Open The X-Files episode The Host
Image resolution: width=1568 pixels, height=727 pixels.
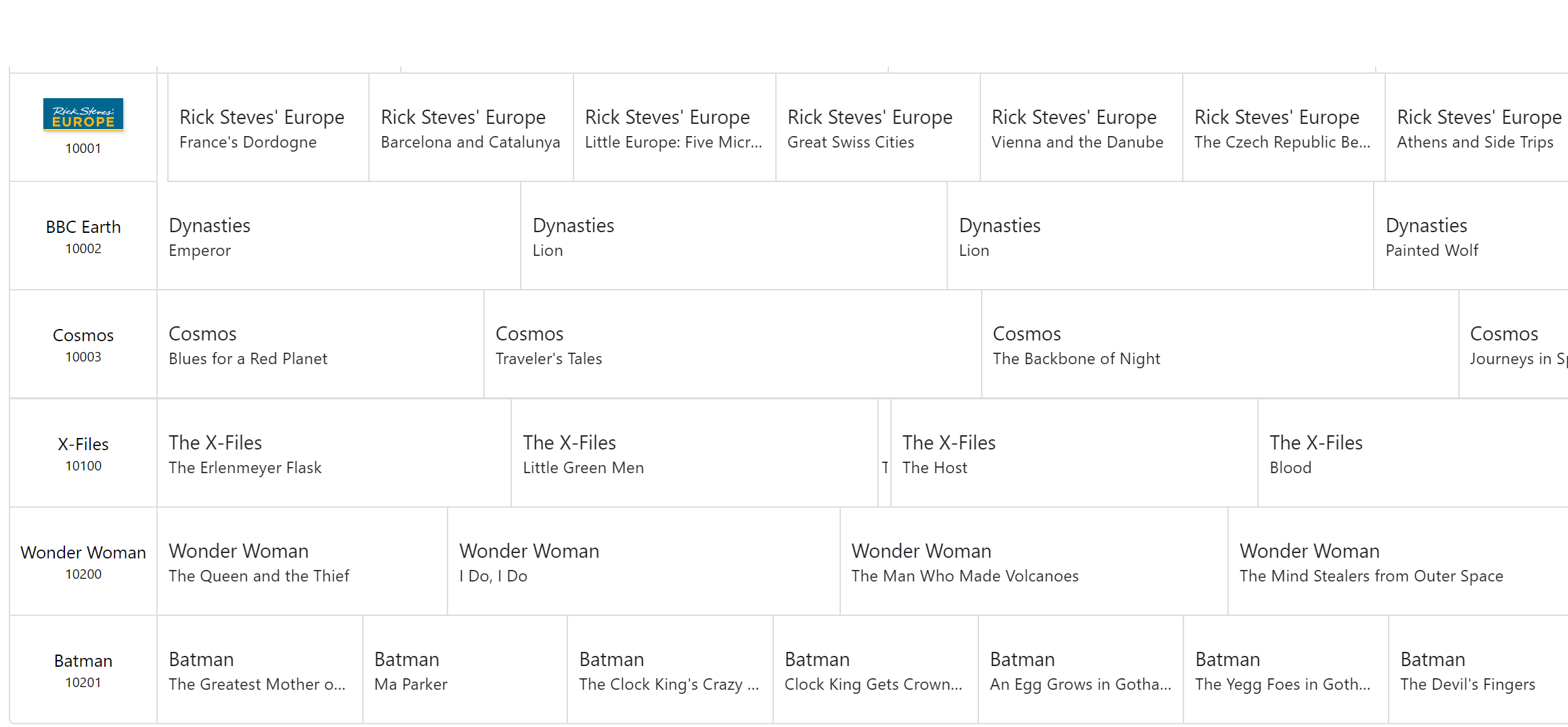tap(1073, 454)
